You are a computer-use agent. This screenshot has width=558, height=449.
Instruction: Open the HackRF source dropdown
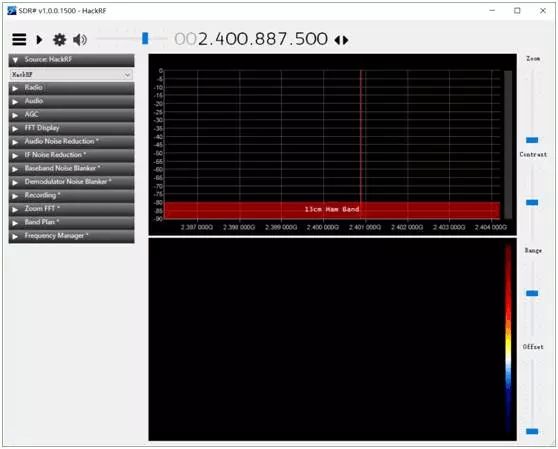tap(71, 75)
